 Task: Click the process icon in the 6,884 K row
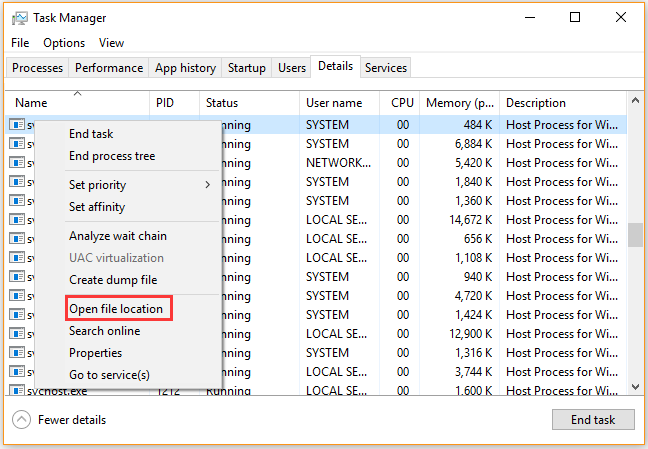17,143
